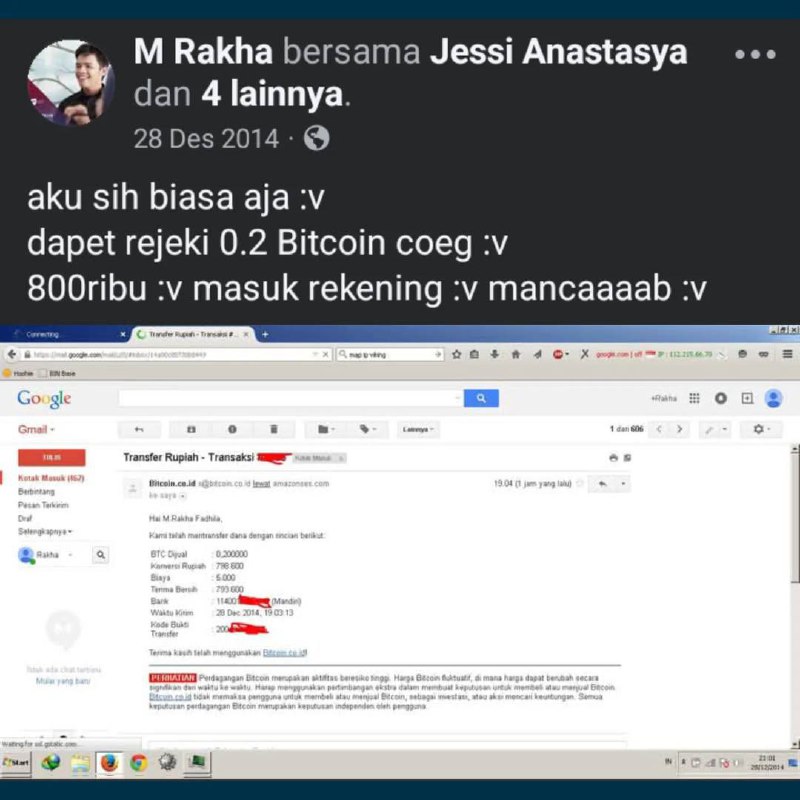
Task: Open the Google apps grid icon
Action: point(694,398)
